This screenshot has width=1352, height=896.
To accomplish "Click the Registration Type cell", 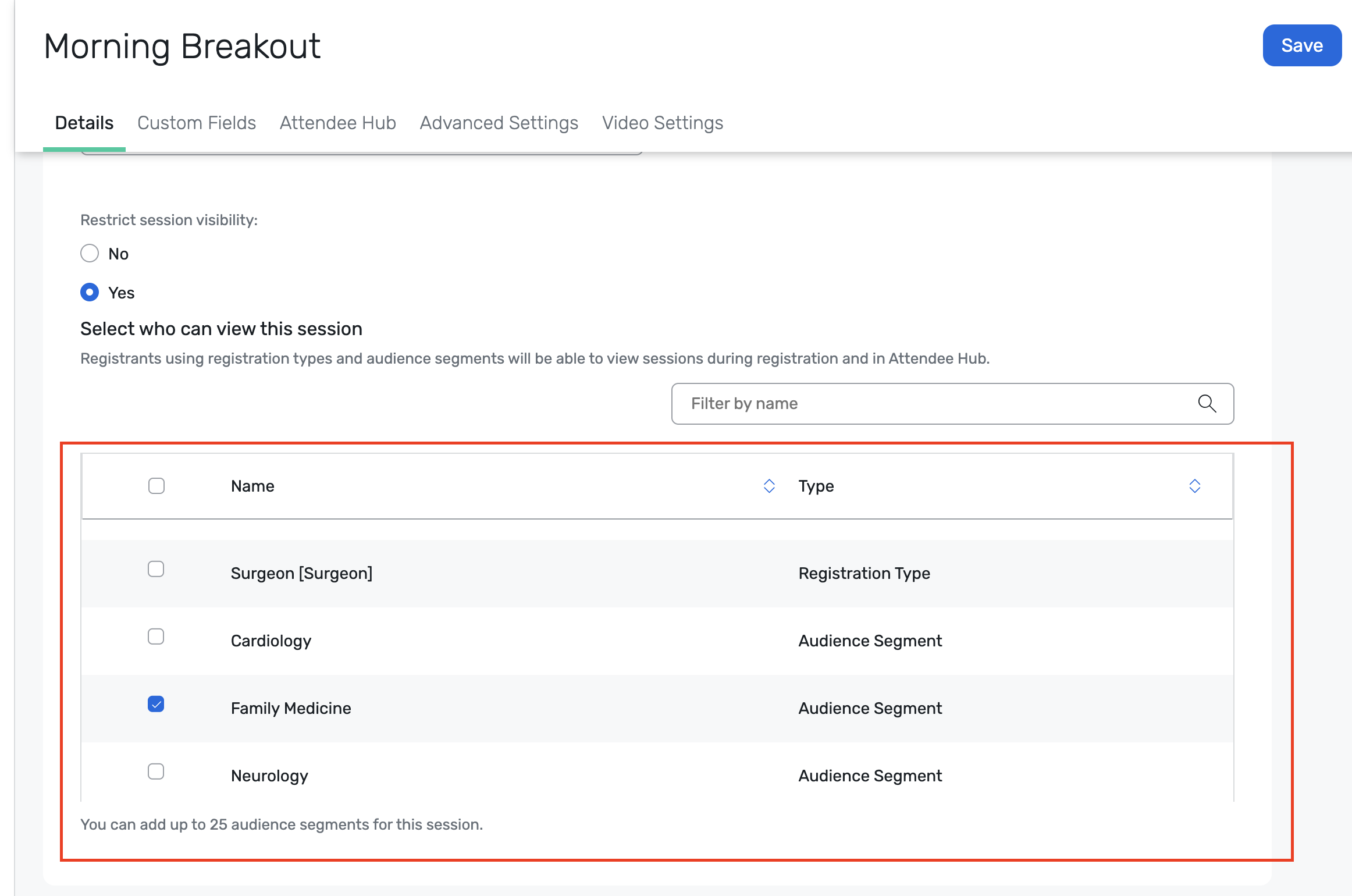I will point(864,573).
